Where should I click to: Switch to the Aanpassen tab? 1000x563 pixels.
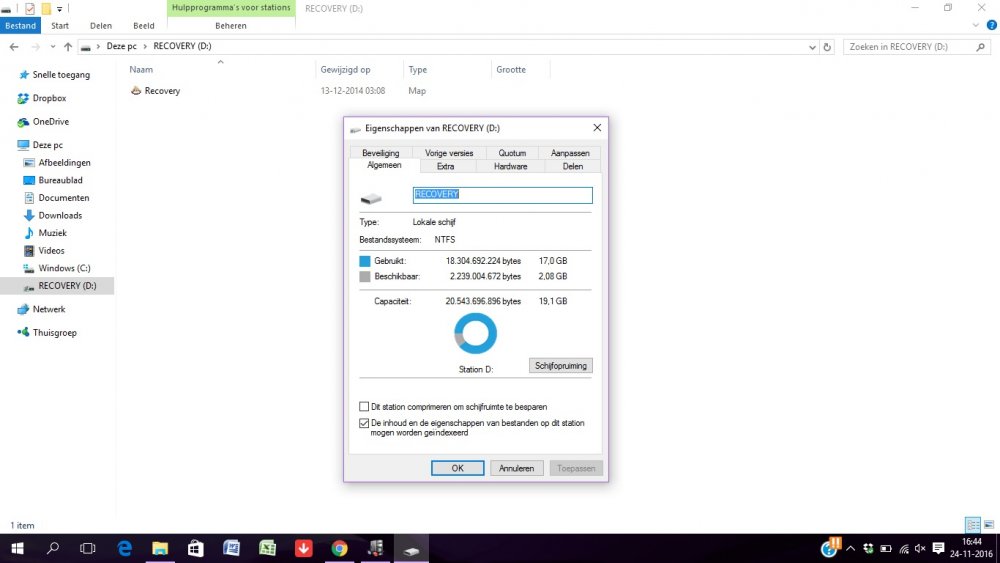tap(570, 153)
